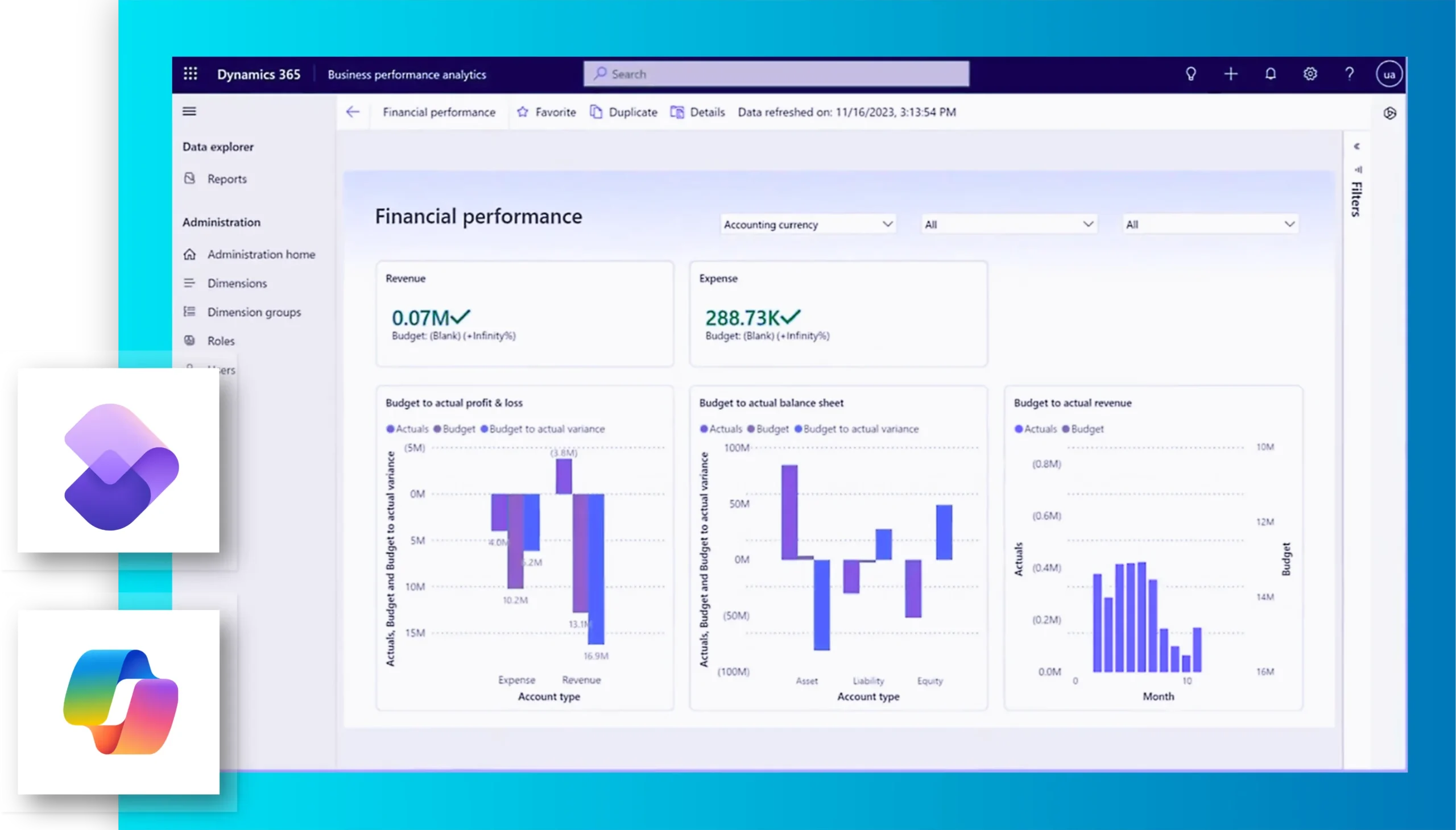
Task: Click the Asset axis label
Action: 806,680
